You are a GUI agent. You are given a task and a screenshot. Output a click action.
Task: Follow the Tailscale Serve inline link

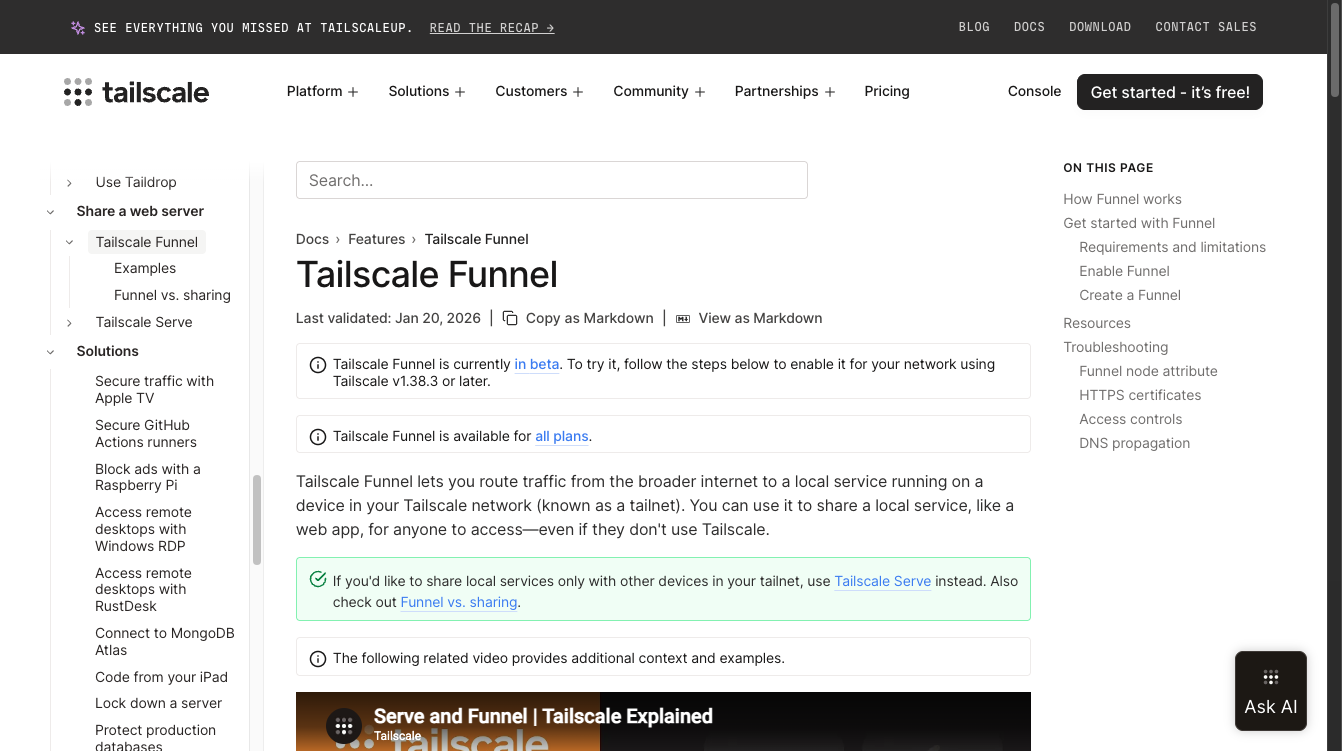[x=883, y=581]
